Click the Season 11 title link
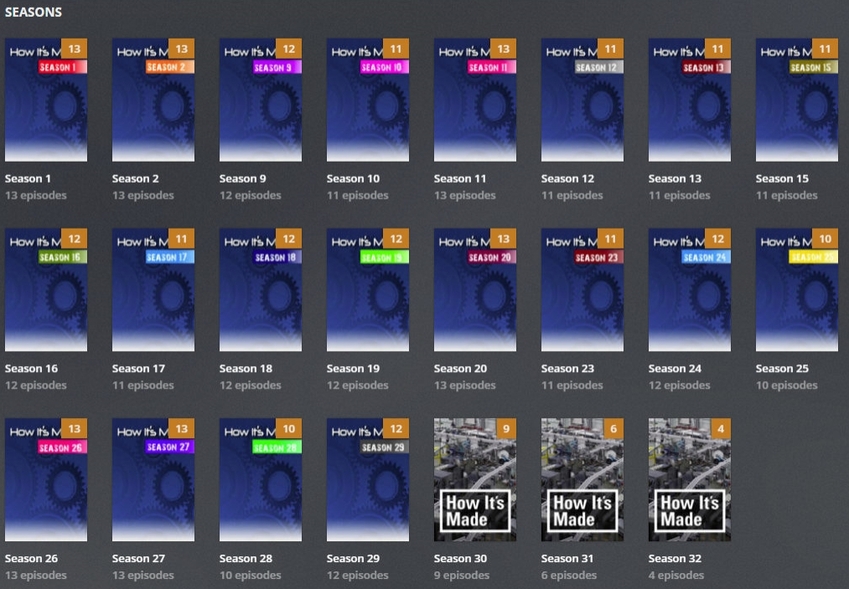The width and height of the screenshot is (849, 589). 460,179
